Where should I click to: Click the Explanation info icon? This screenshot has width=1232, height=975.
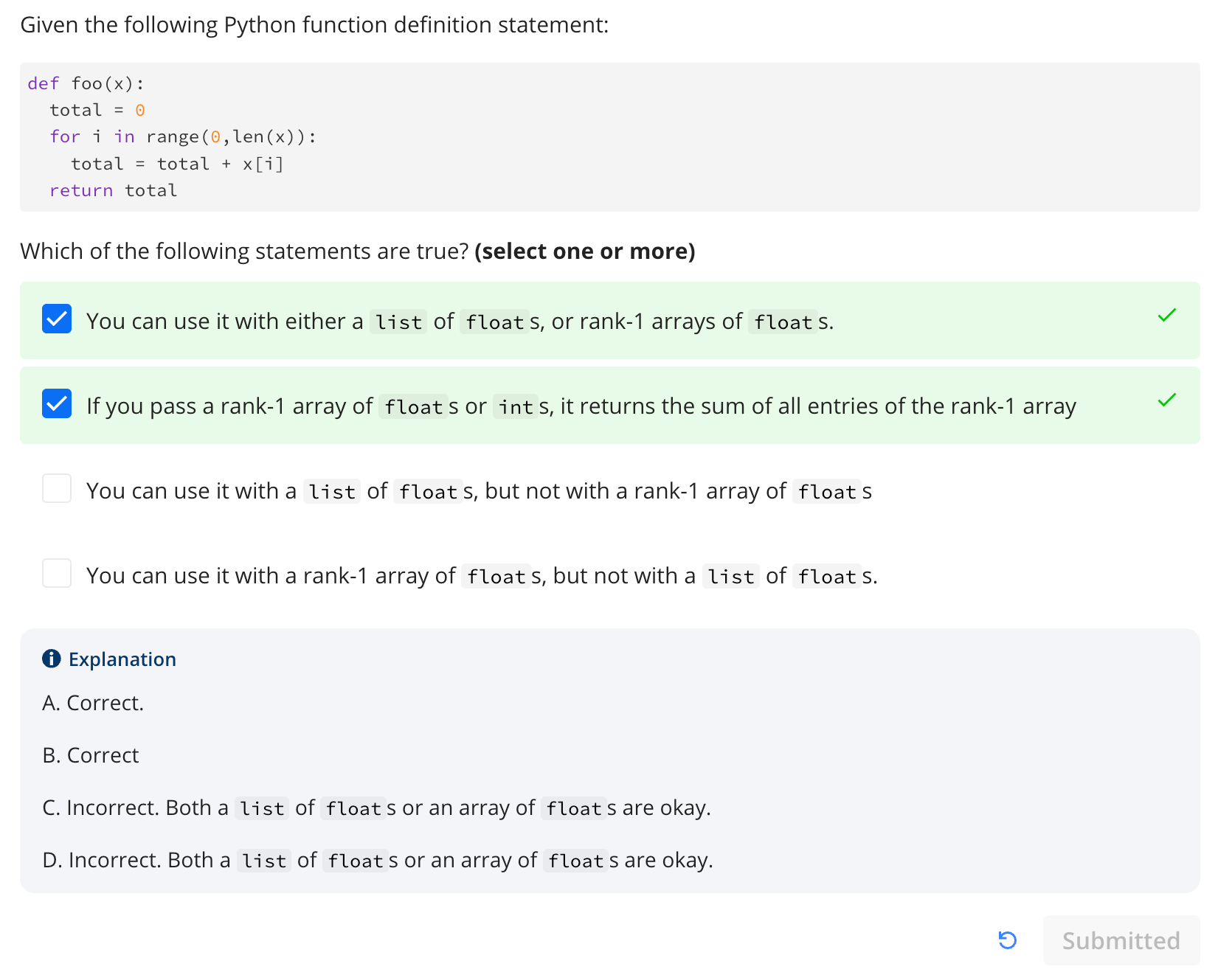[52, 659]
